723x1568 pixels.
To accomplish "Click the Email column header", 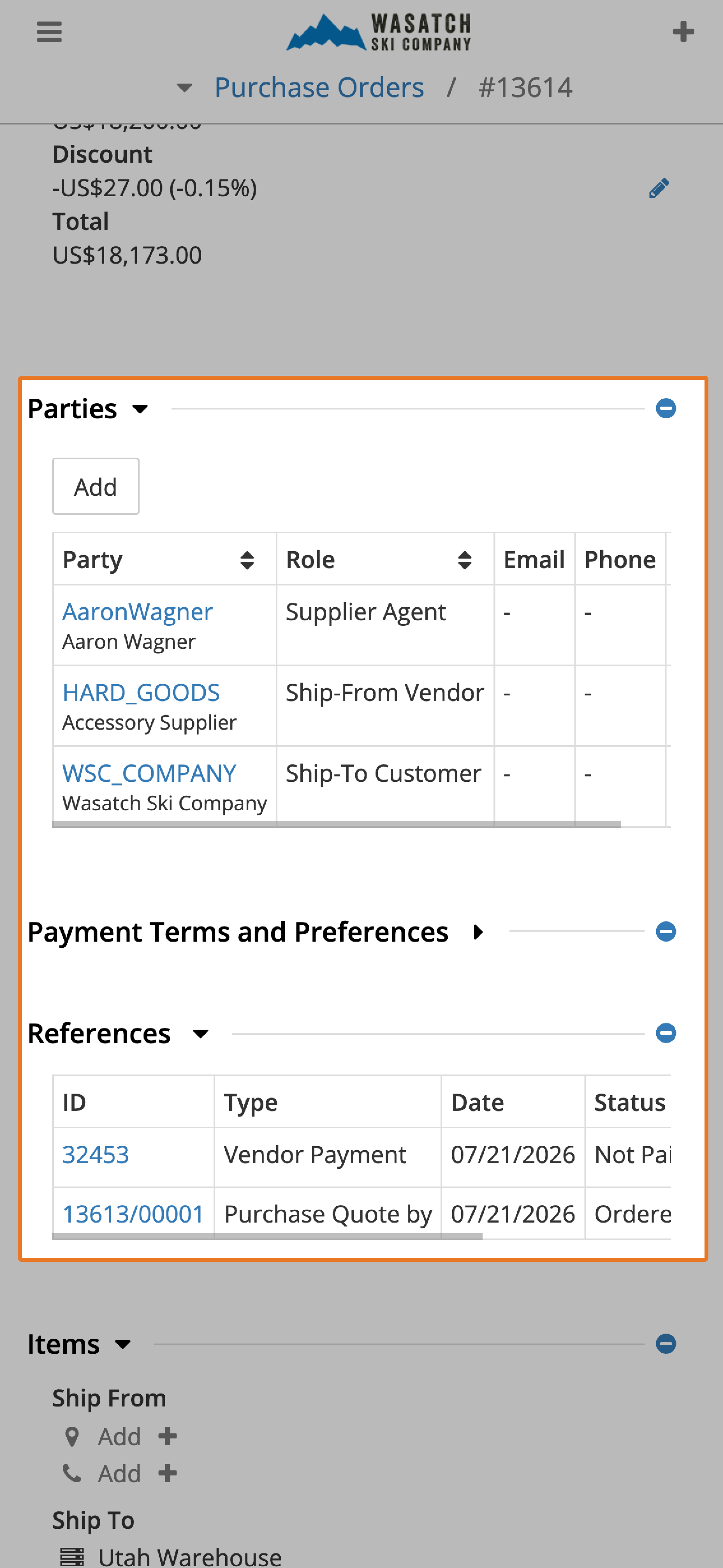I will 534,559.
